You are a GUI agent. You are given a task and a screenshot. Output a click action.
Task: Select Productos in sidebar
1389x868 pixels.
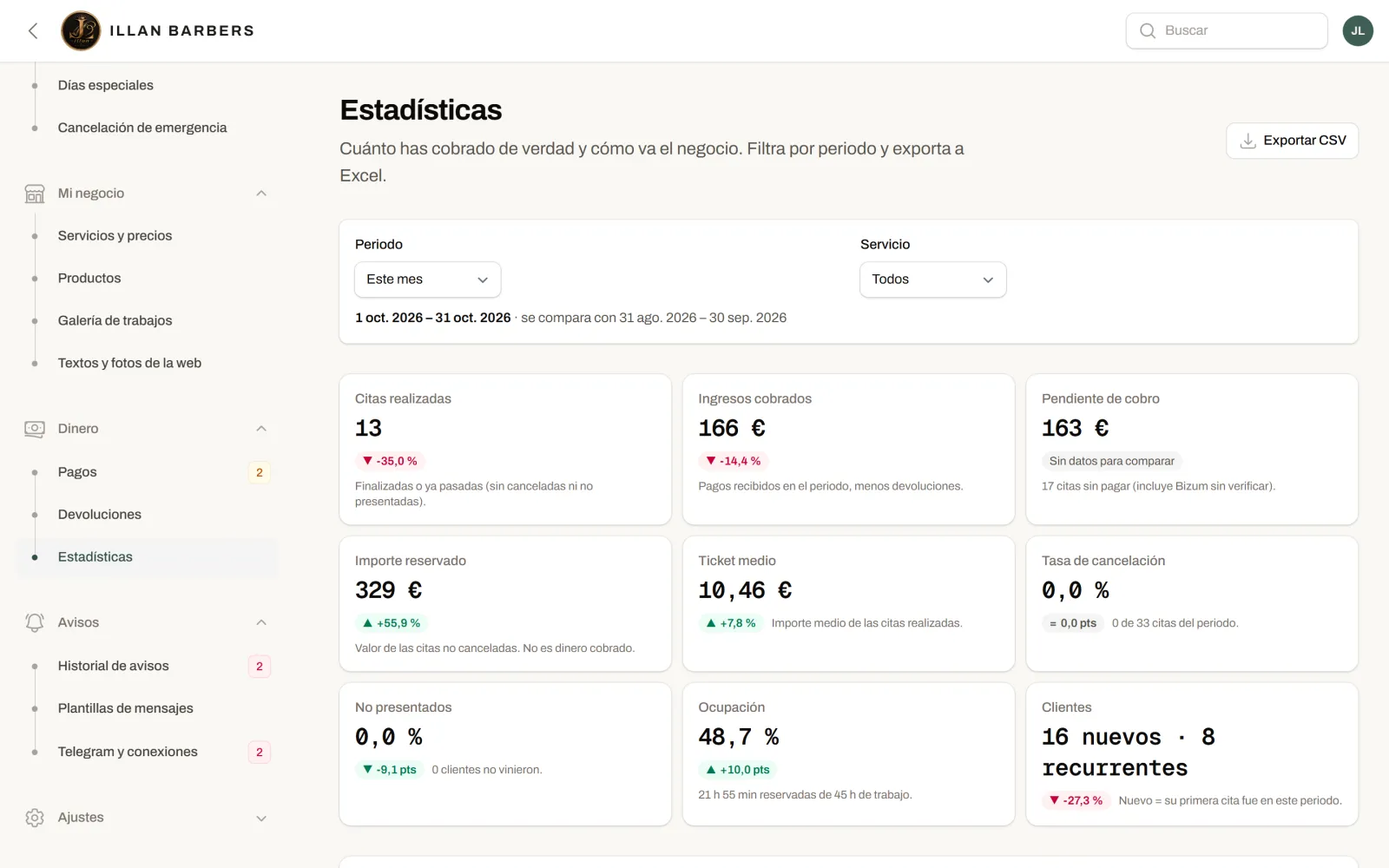89,279
